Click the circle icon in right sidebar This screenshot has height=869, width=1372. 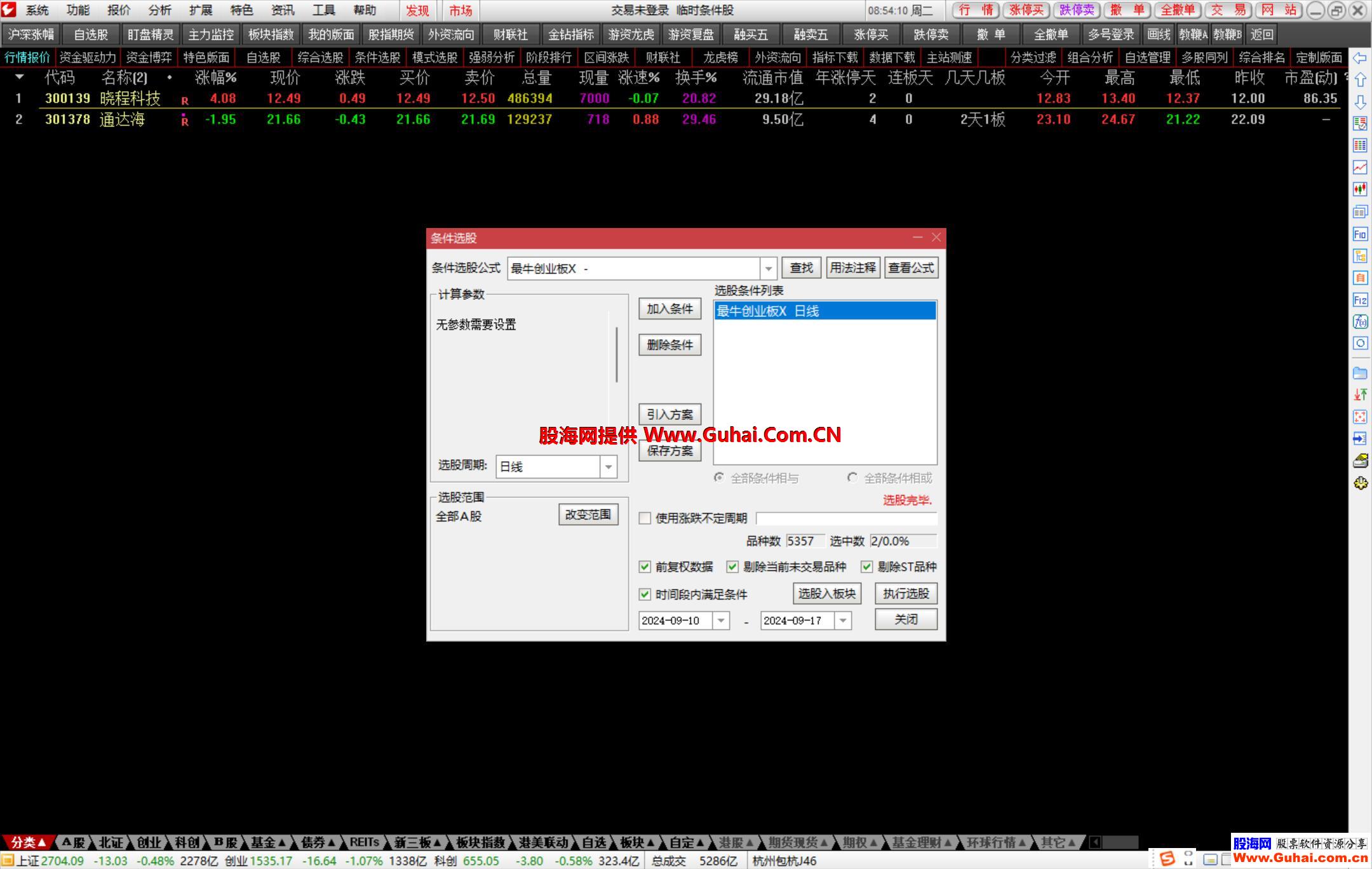1360,344
